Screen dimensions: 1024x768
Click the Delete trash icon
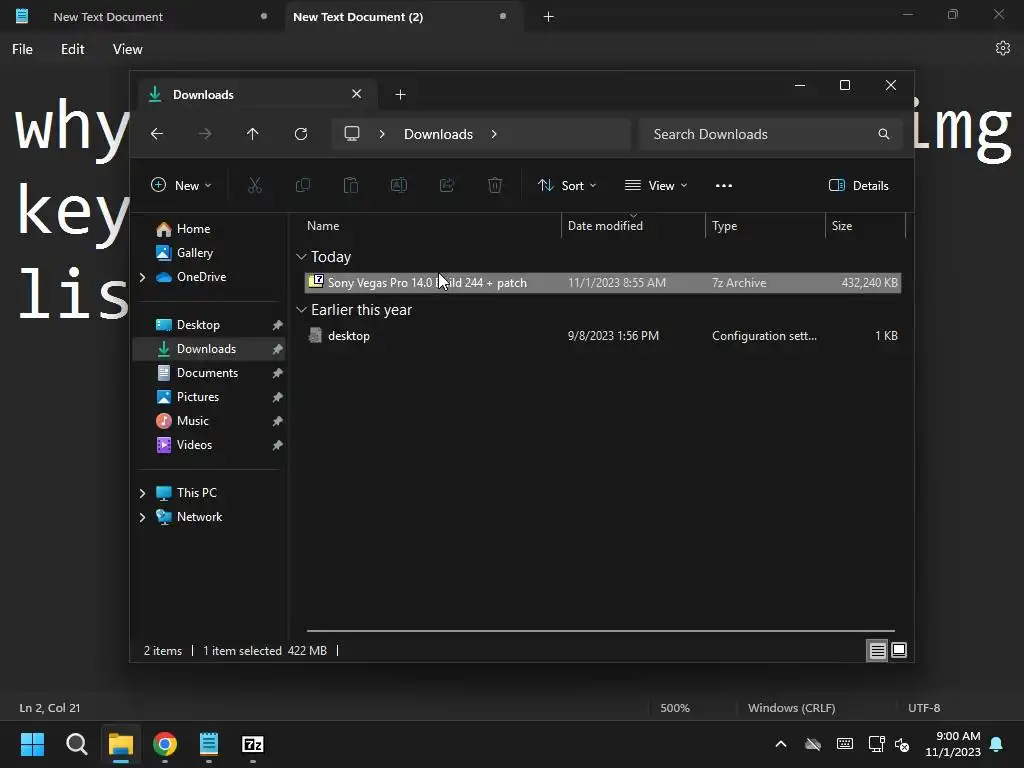pyautogui.click(x=495, y=185)
